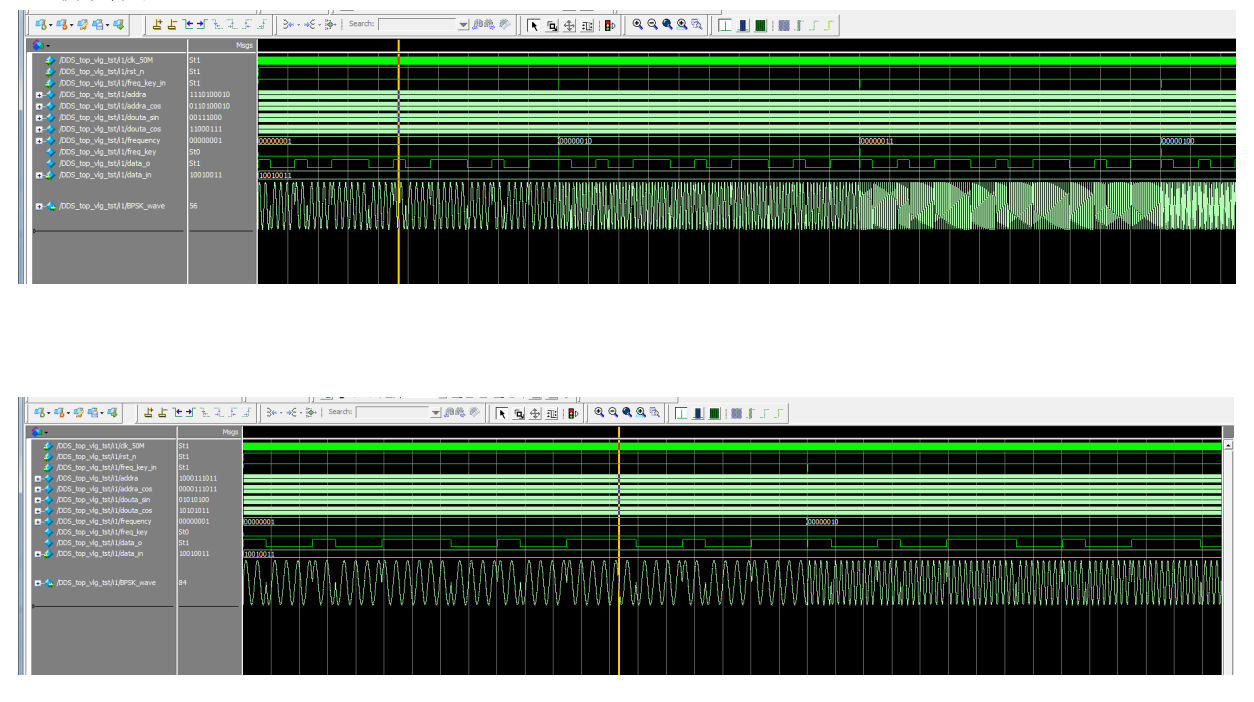1254x702 pixels.
Task: Select the Zoom Full icon
Action: (666, 26)
